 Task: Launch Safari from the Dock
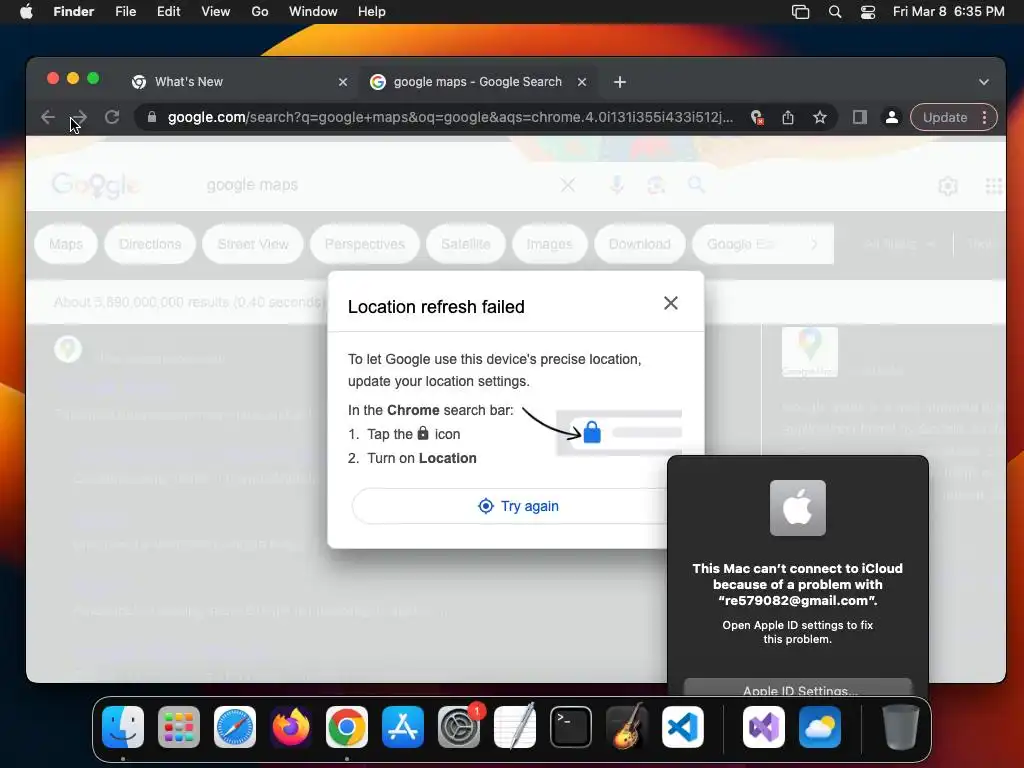[235, 727]
